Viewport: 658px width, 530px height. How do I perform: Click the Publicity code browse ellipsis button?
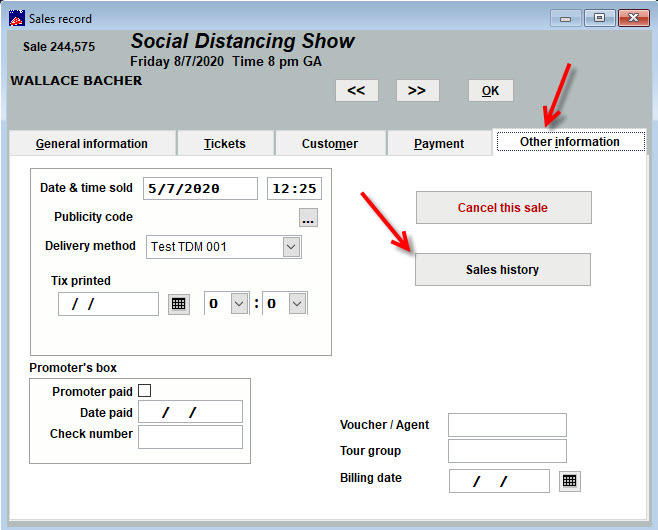pos(308,218)
